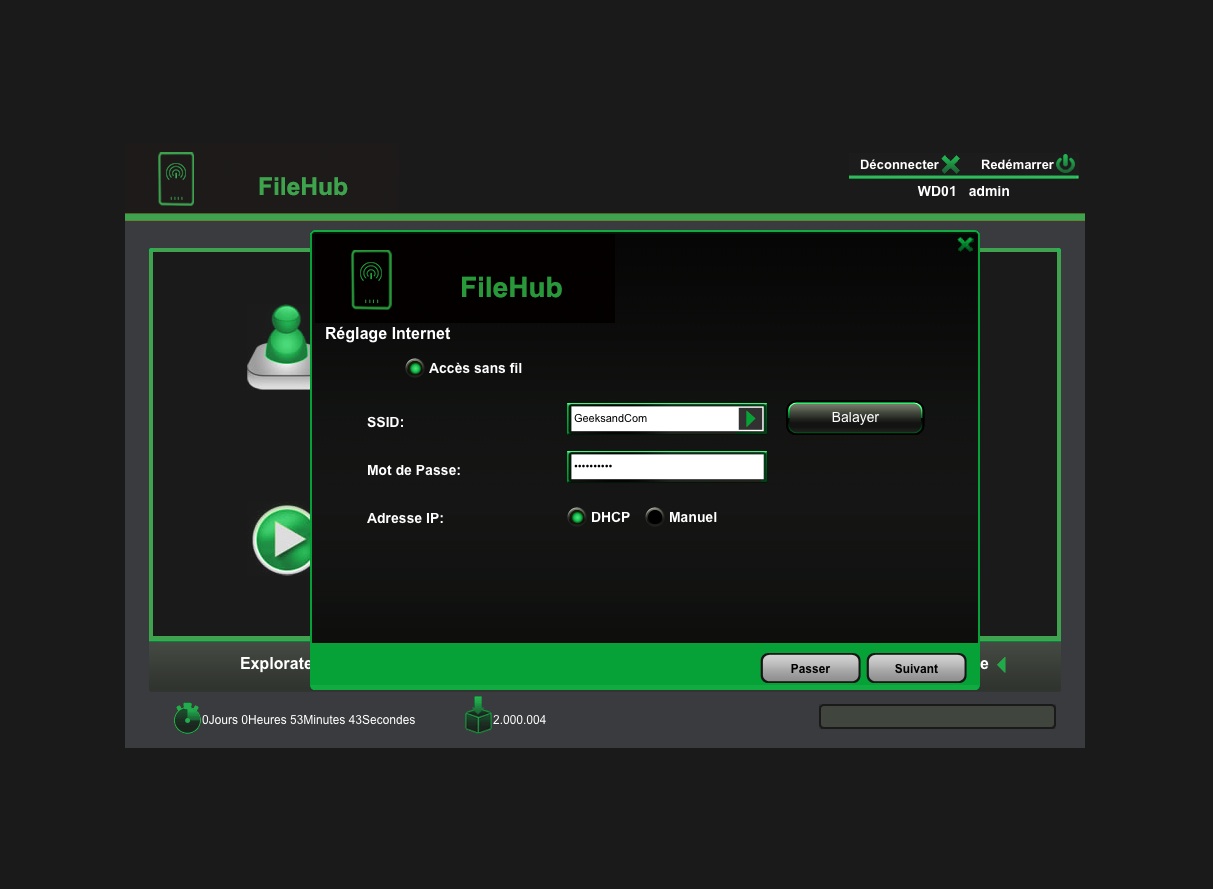This screenshot has width=1213, height=889.
Task: Click the firmware package box icon
Action: tap(478, 716)
